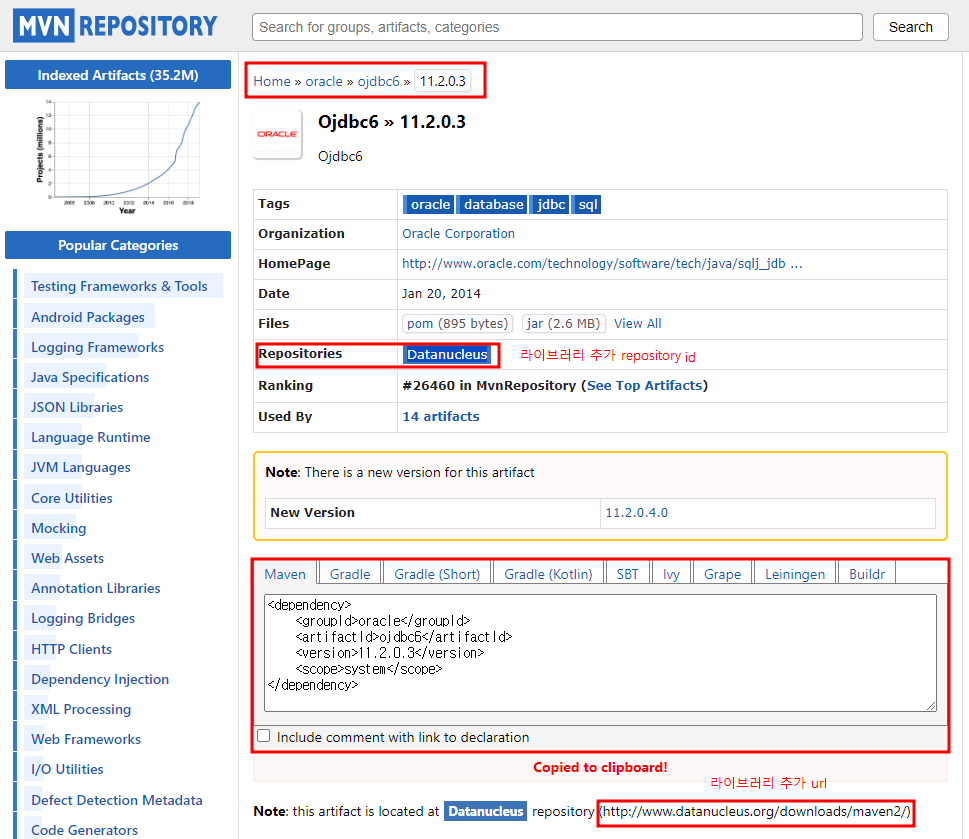The height and width of the screenshot is (839, 969).
Task: Click the MVN Repository logo
Action: tap(115, 26)
